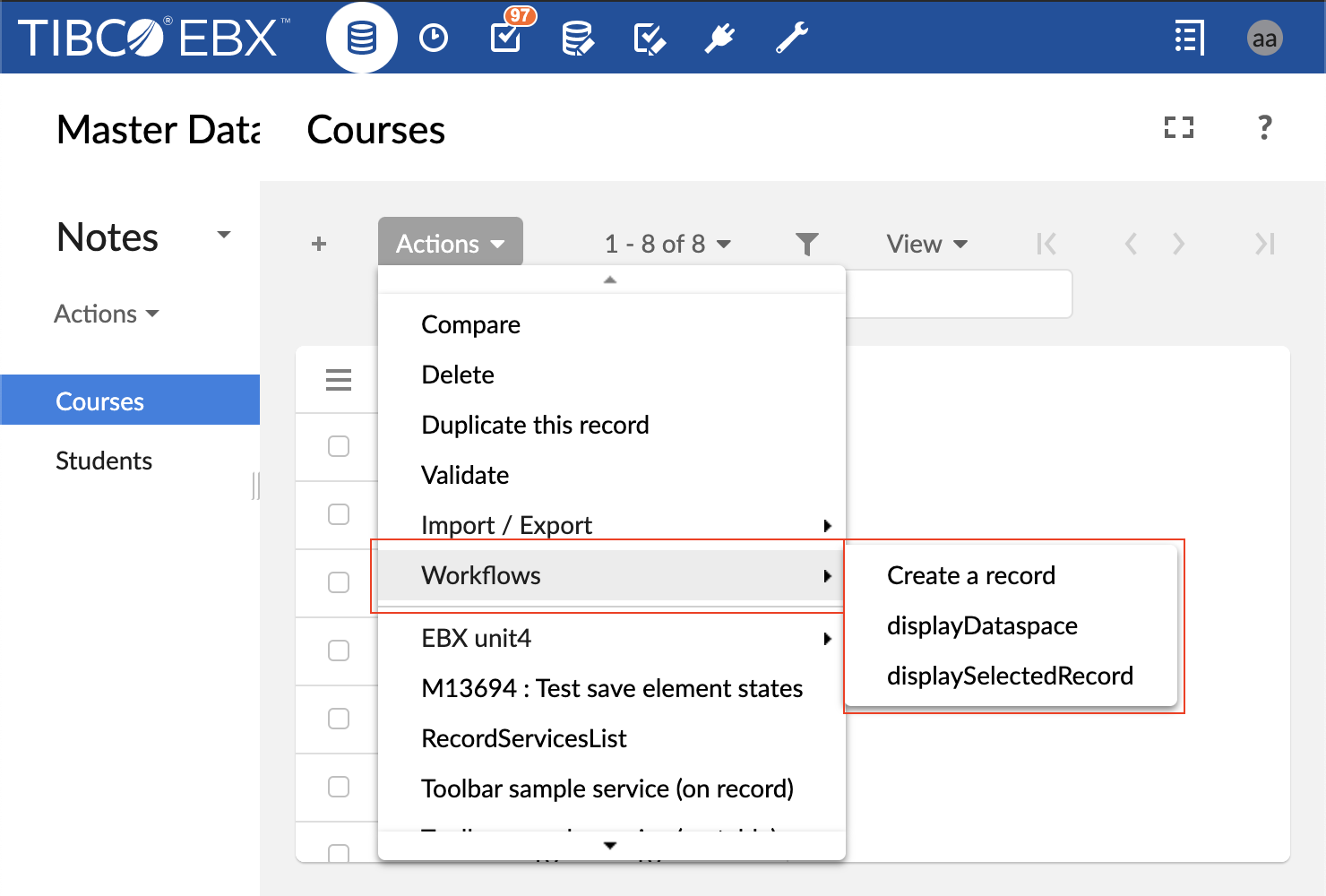Image resolution: width=1326 pixels, height=896 pixels.
Task: Select displaySelectedRecord in Workflows submenu
Action: click(1010, 676)
